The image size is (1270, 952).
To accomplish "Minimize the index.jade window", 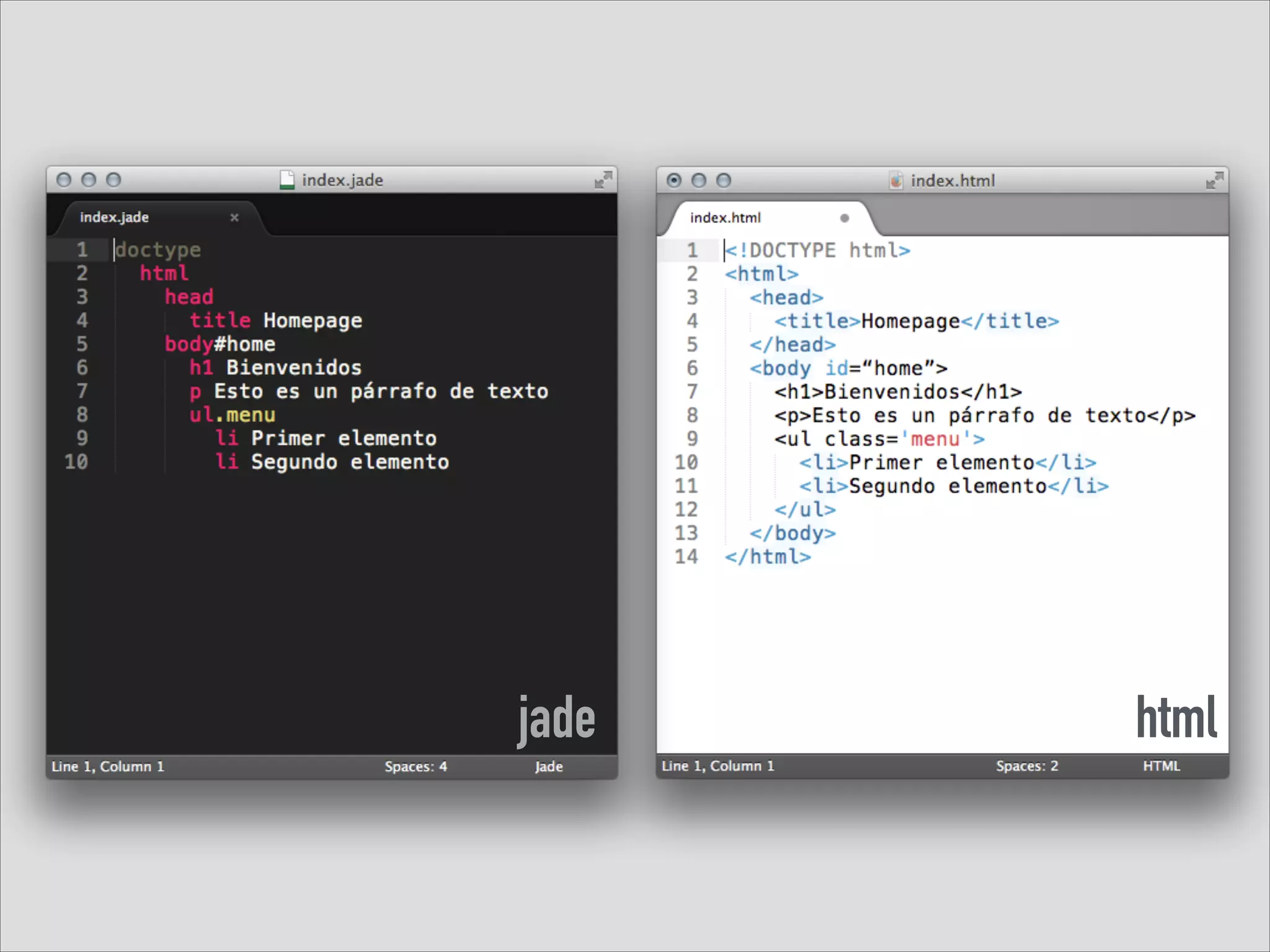I will click(89, 180).
